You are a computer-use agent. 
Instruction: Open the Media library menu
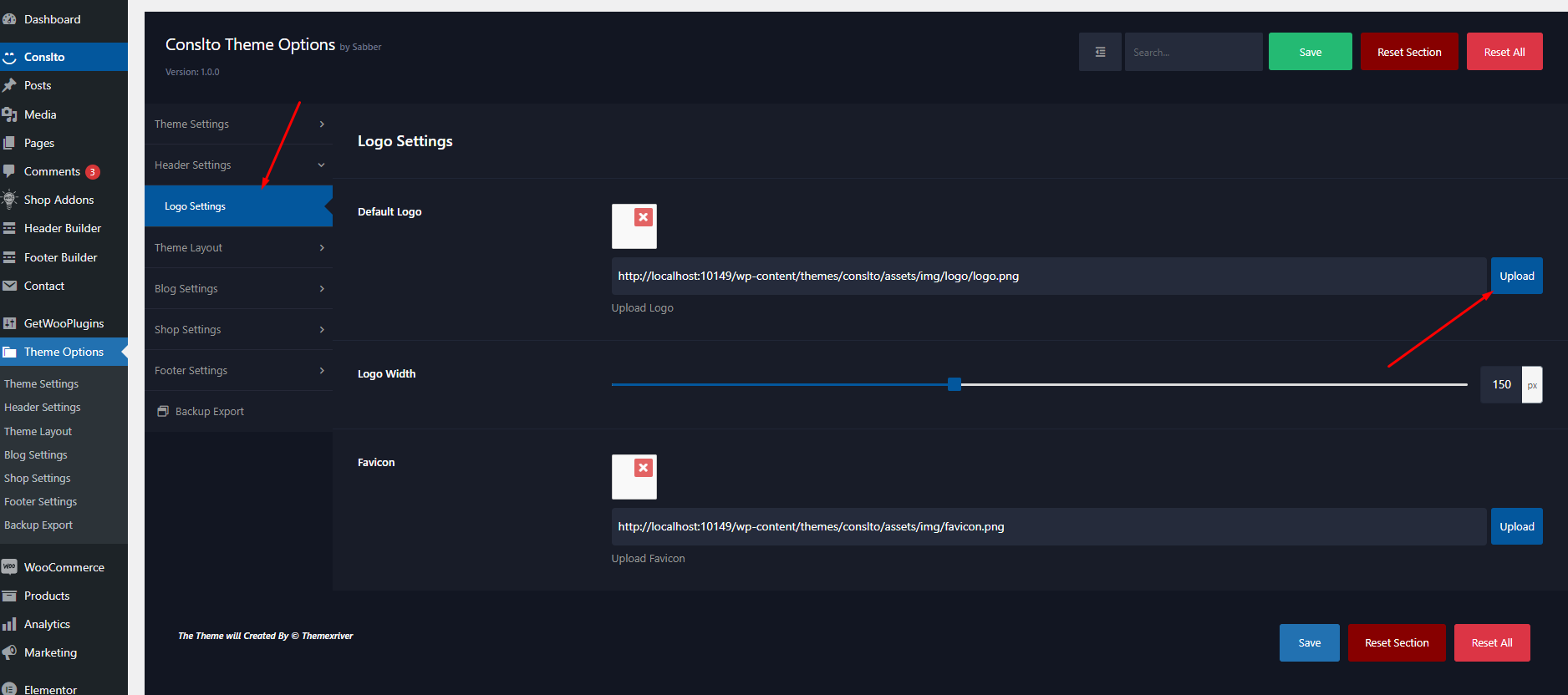click(x=40, y=114)
